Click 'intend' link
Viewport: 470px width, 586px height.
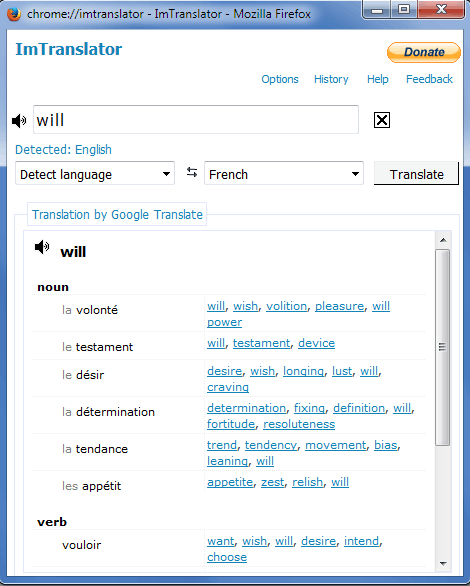[x=361, y=541]
